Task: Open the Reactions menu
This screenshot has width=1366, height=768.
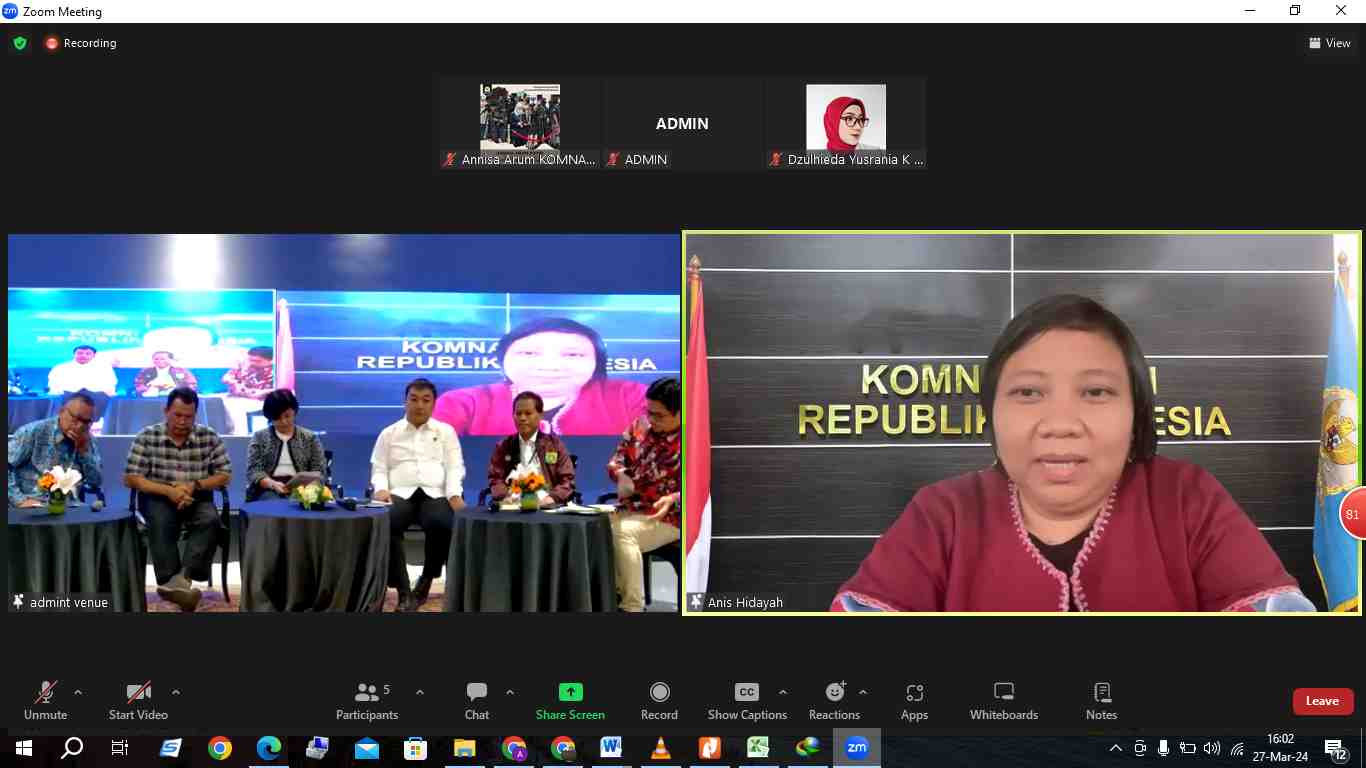Action: click(x=834, y=700)
